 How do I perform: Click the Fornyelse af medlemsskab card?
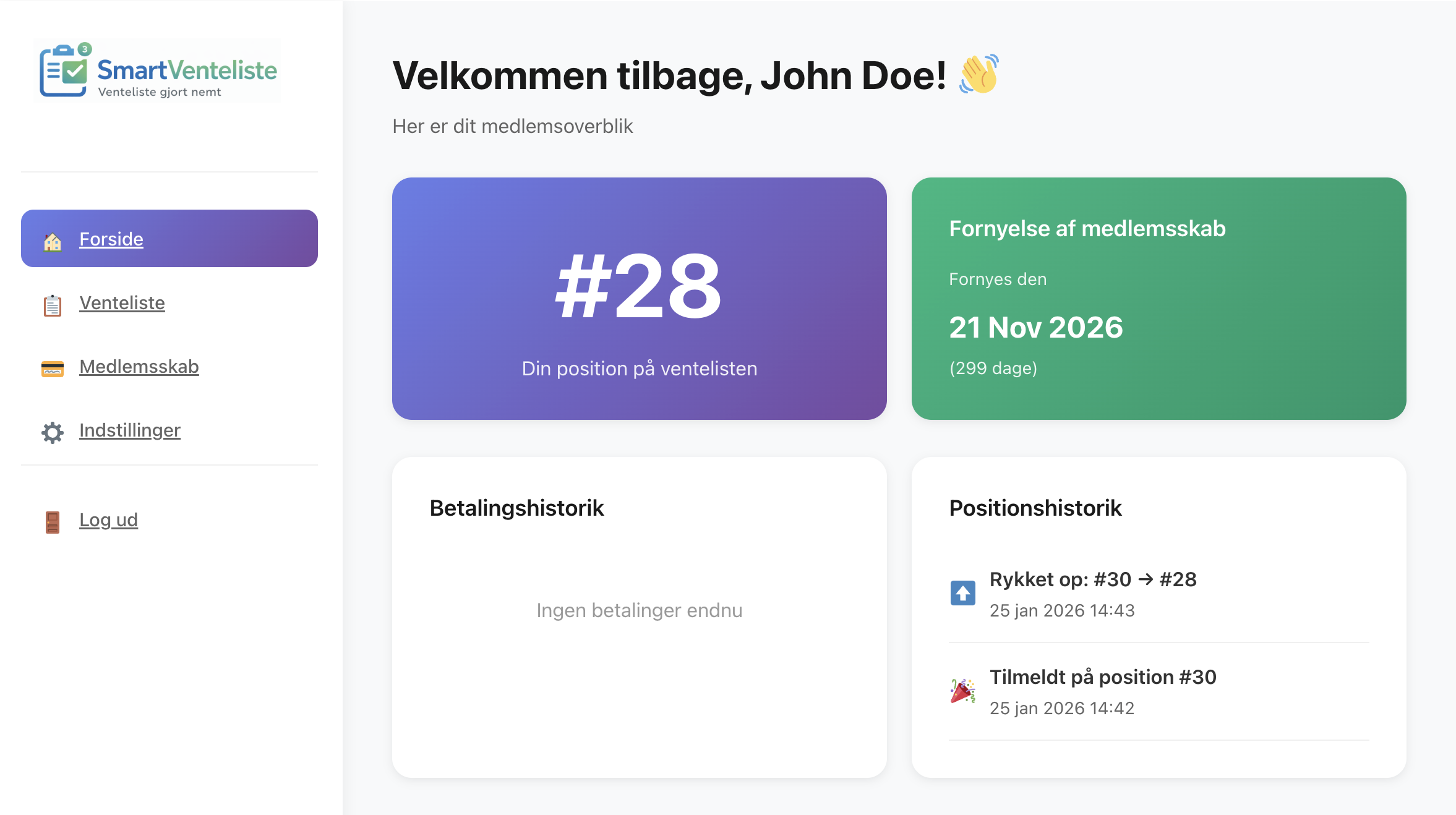click(1159, 299)
